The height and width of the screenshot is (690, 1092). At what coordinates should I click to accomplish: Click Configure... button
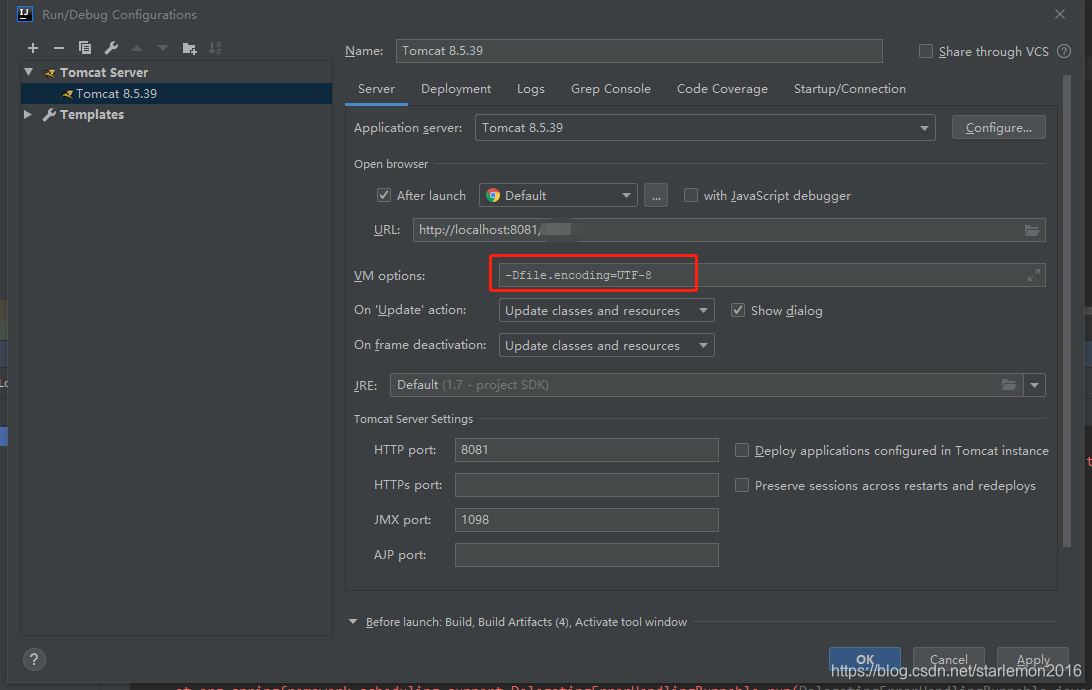coord(999,127)
